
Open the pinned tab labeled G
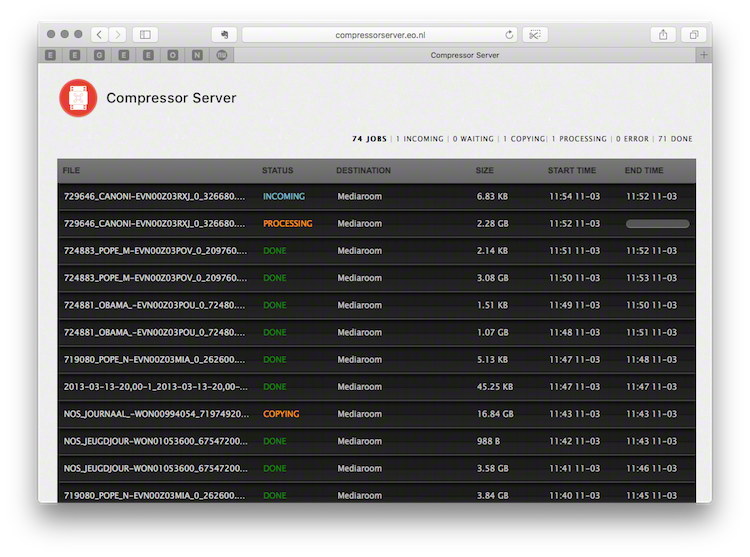pos(99,55)
